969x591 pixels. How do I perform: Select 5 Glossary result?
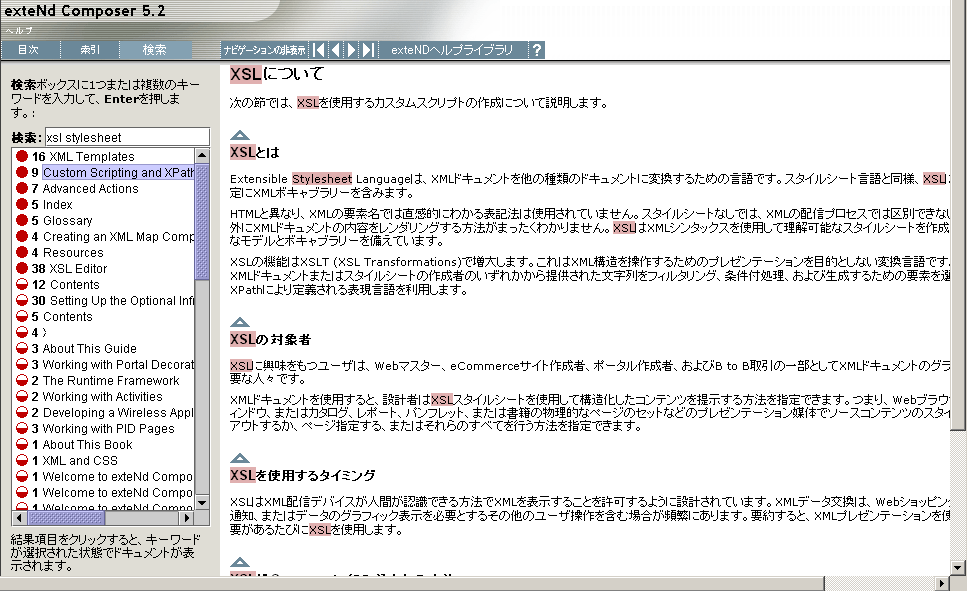coord(62,221)
